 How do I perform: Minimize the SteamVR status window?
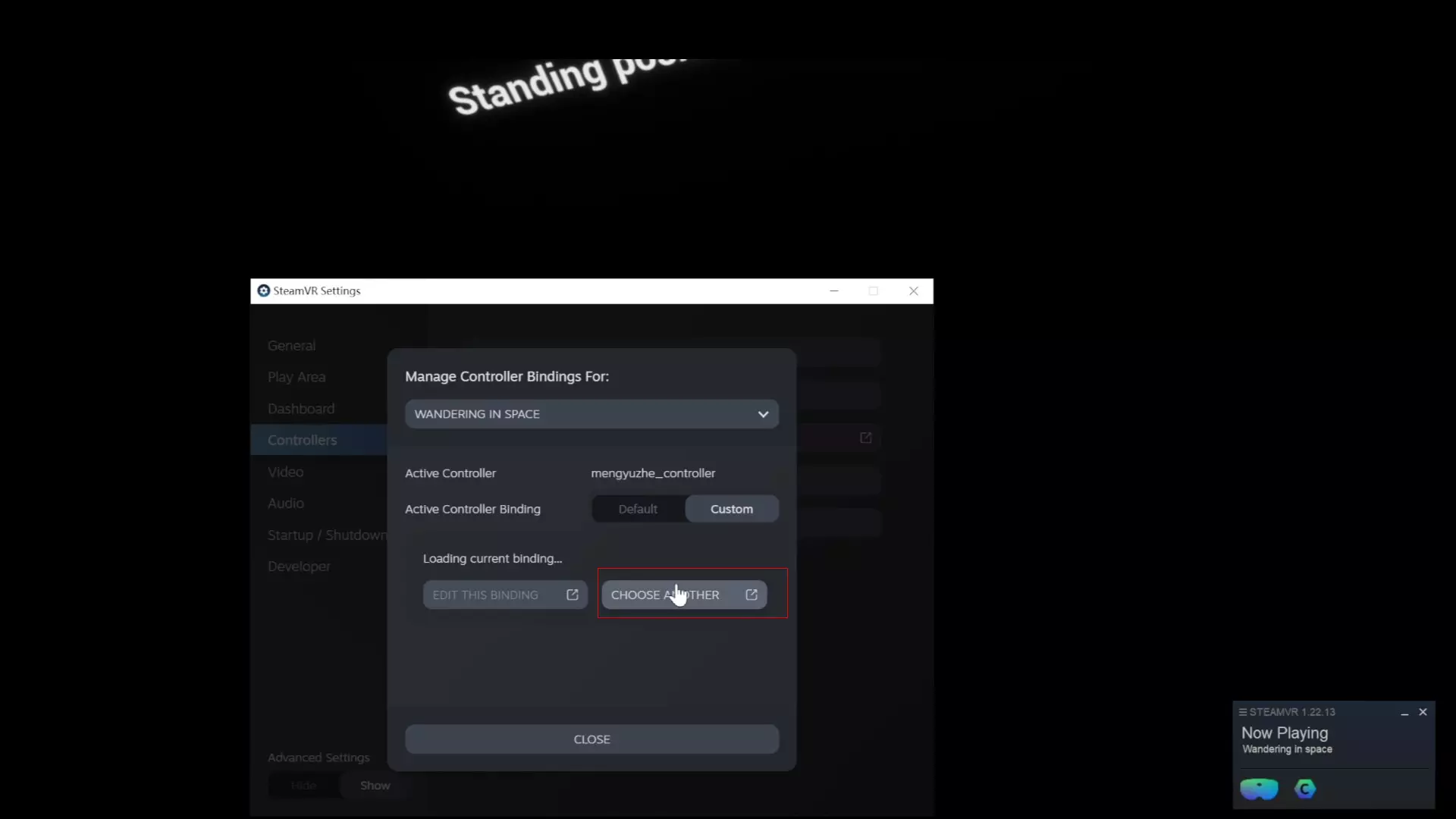1404,713
